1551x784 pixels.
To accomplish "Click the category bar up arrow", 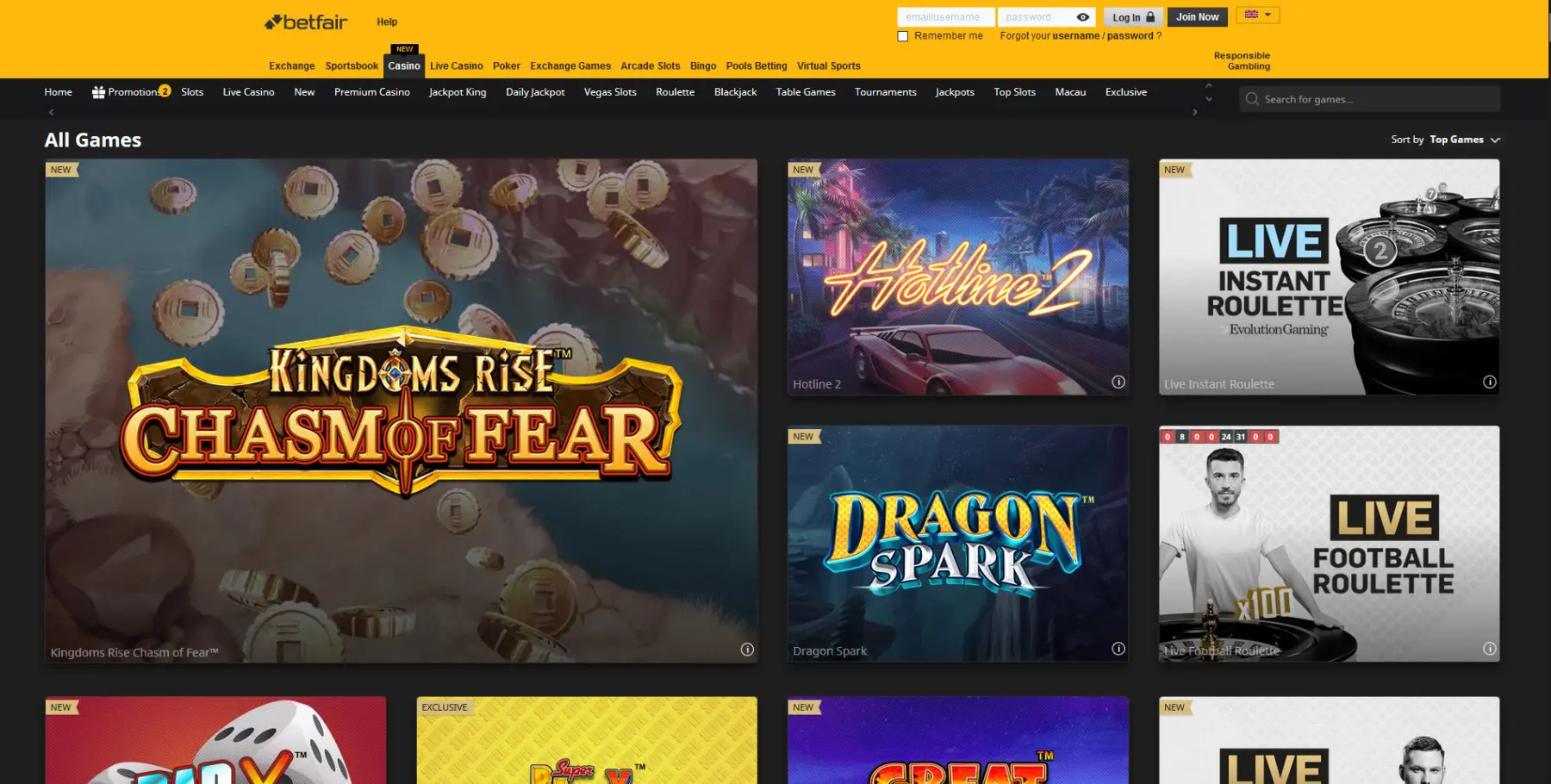I will point(1208,85).
